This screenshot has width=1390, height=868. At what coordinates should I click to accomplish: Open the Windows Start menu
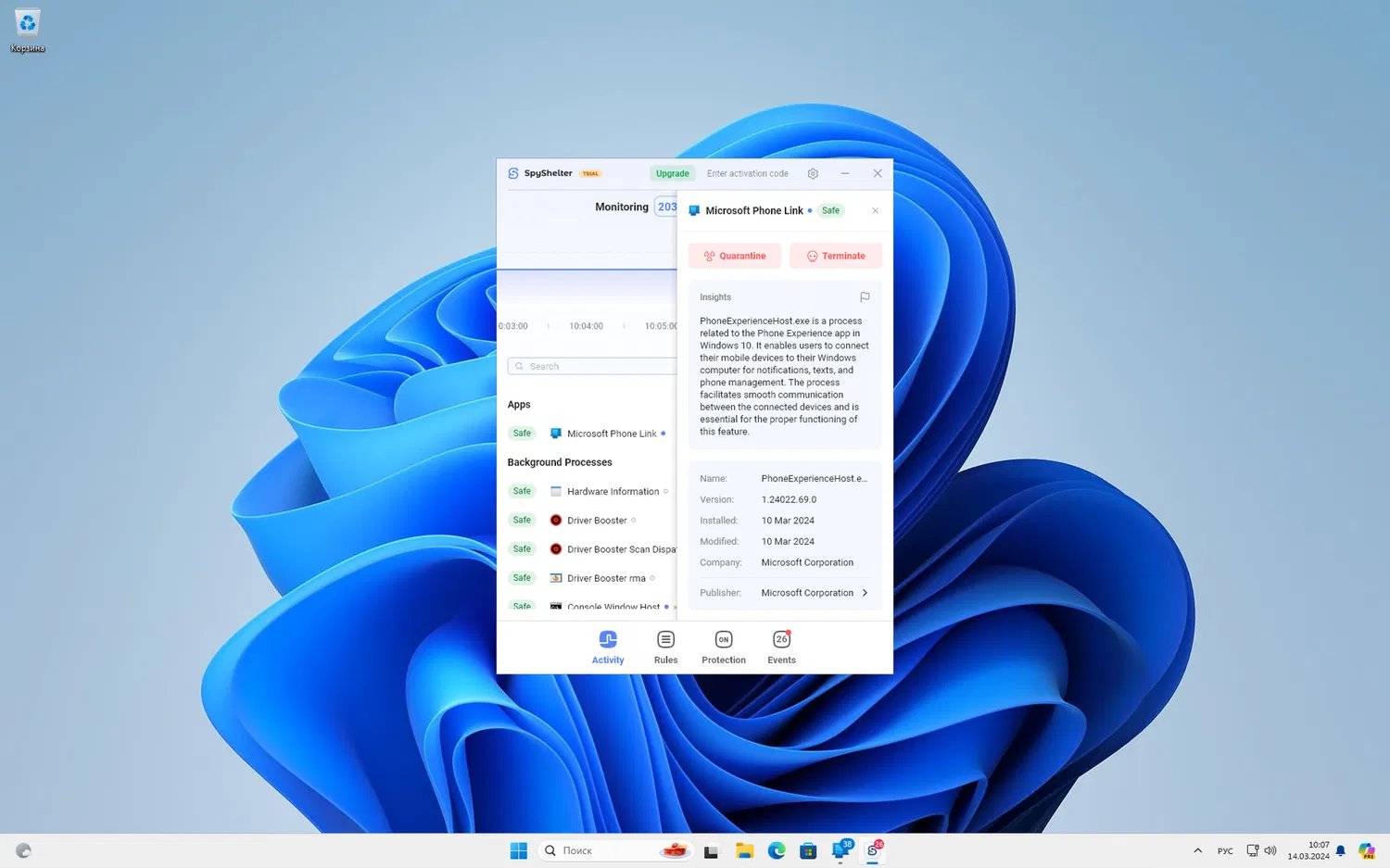tap(519, 850)
